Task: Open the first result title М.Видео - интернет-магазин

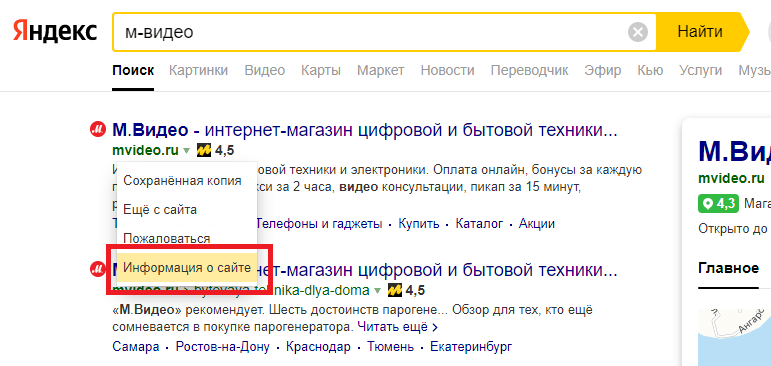Action: (x=364, y=131)
